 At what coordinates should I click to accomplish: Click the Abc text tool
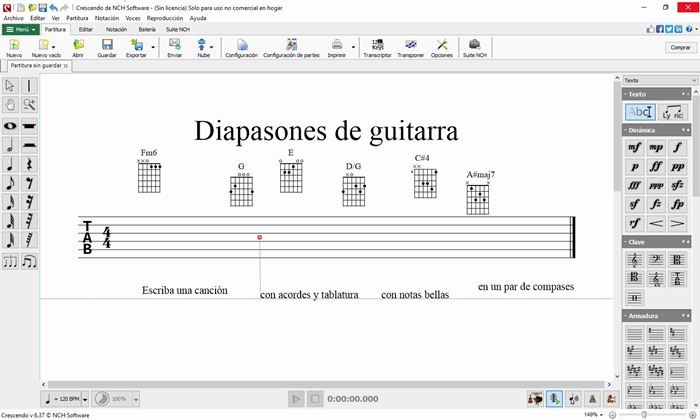[640, 112]
